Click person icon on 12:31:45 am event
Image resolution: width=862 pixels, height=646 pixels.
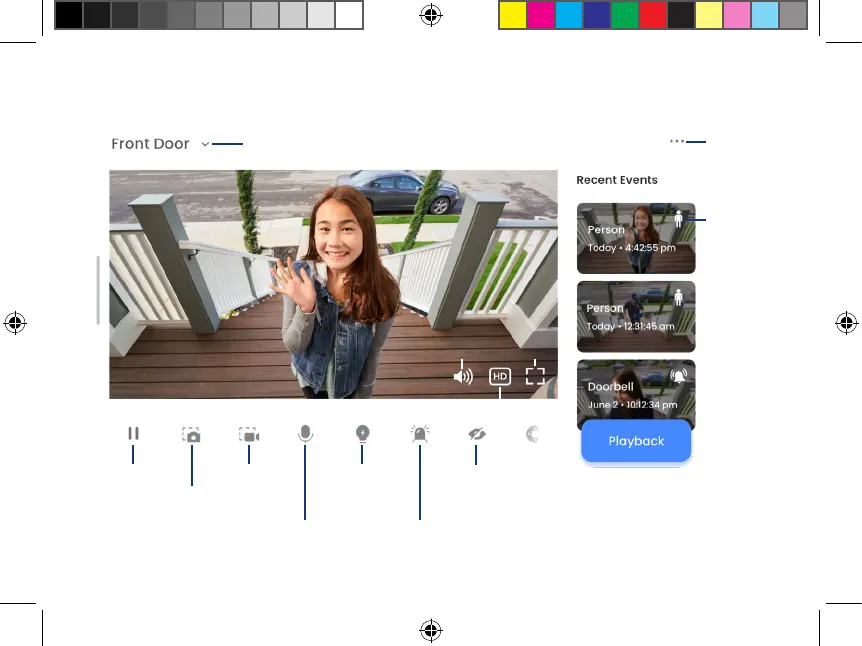pos(678,297)
